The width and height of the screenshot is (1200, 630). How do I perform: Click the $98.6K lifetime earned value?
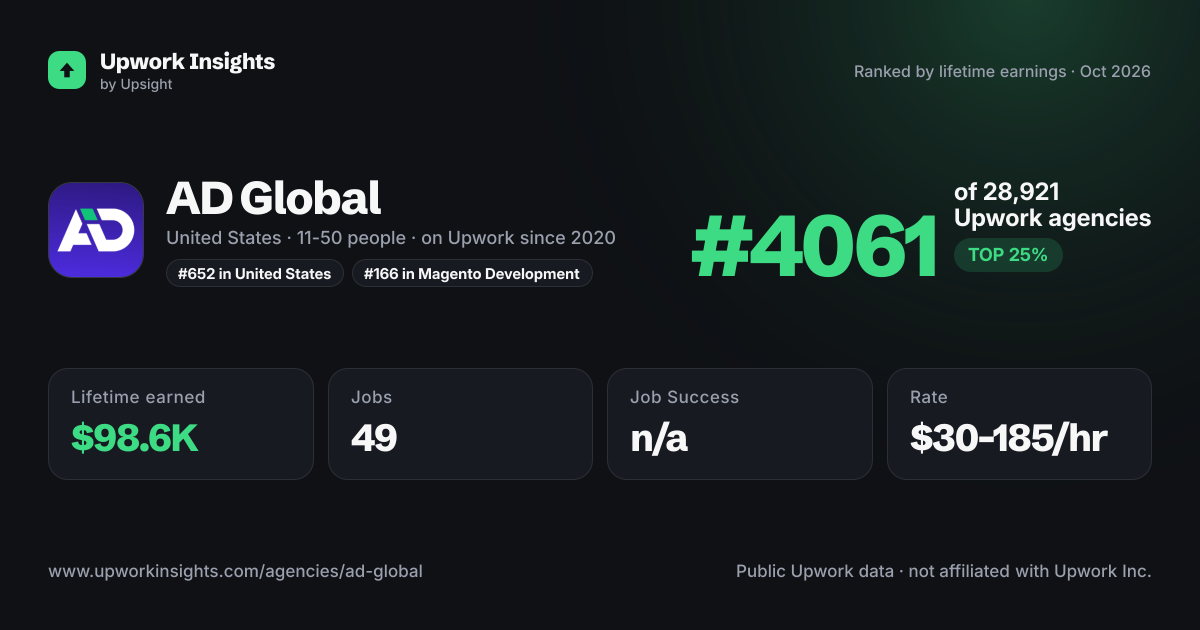(135, 438)
